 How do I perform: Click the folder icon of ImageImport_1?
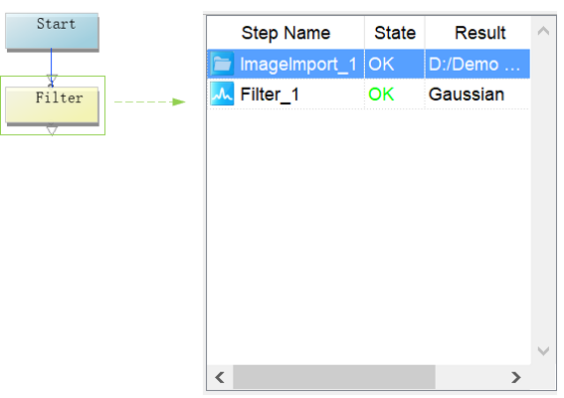pyautogui.click(x=222, y=64)
